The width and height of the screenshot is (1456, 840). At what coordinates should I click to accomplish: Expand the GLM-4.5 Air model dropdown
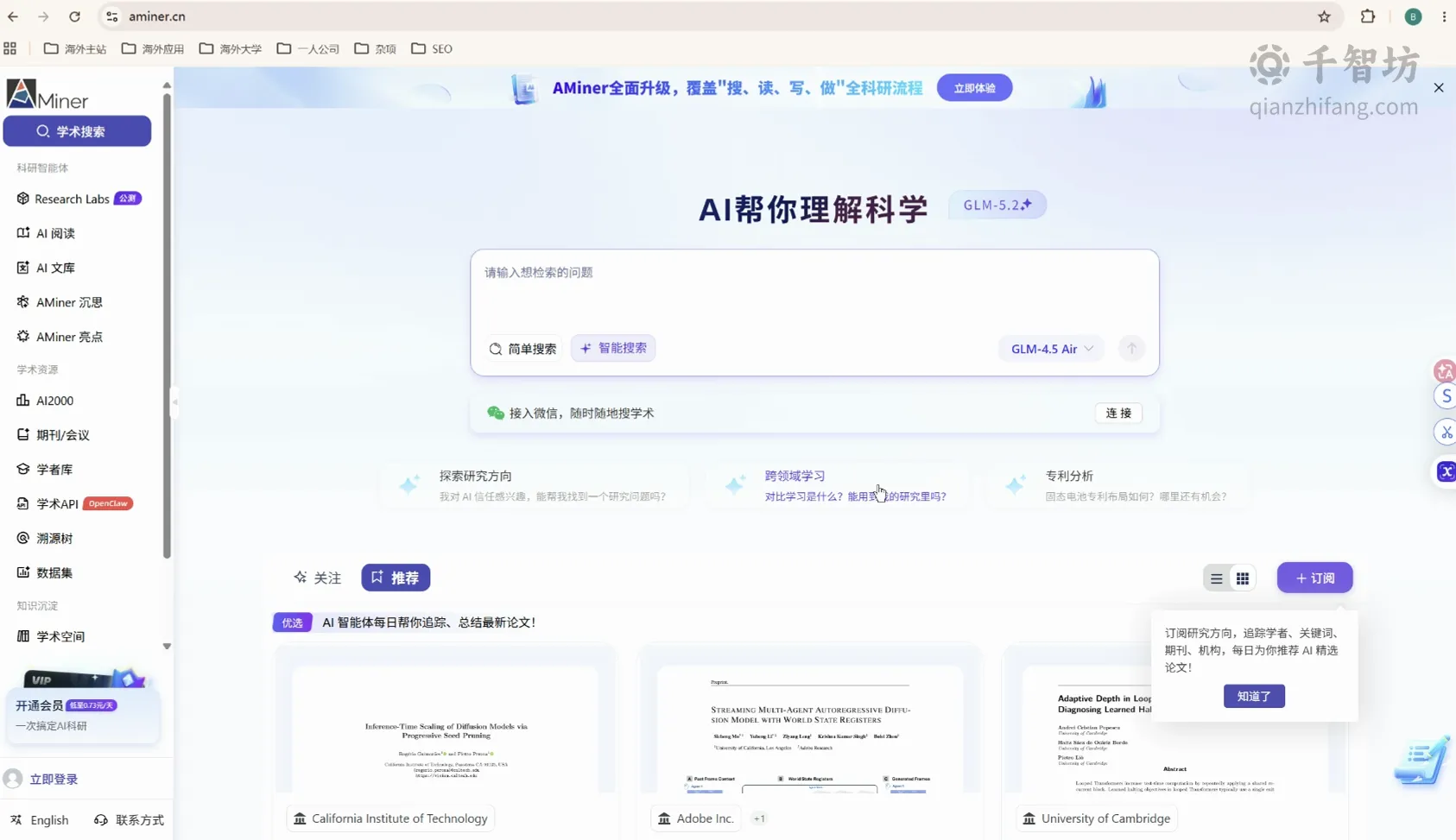(1052, 349)
